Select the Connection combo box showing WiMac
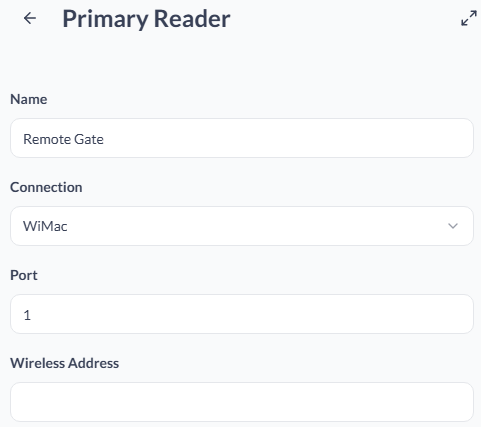 coord(242,226)
